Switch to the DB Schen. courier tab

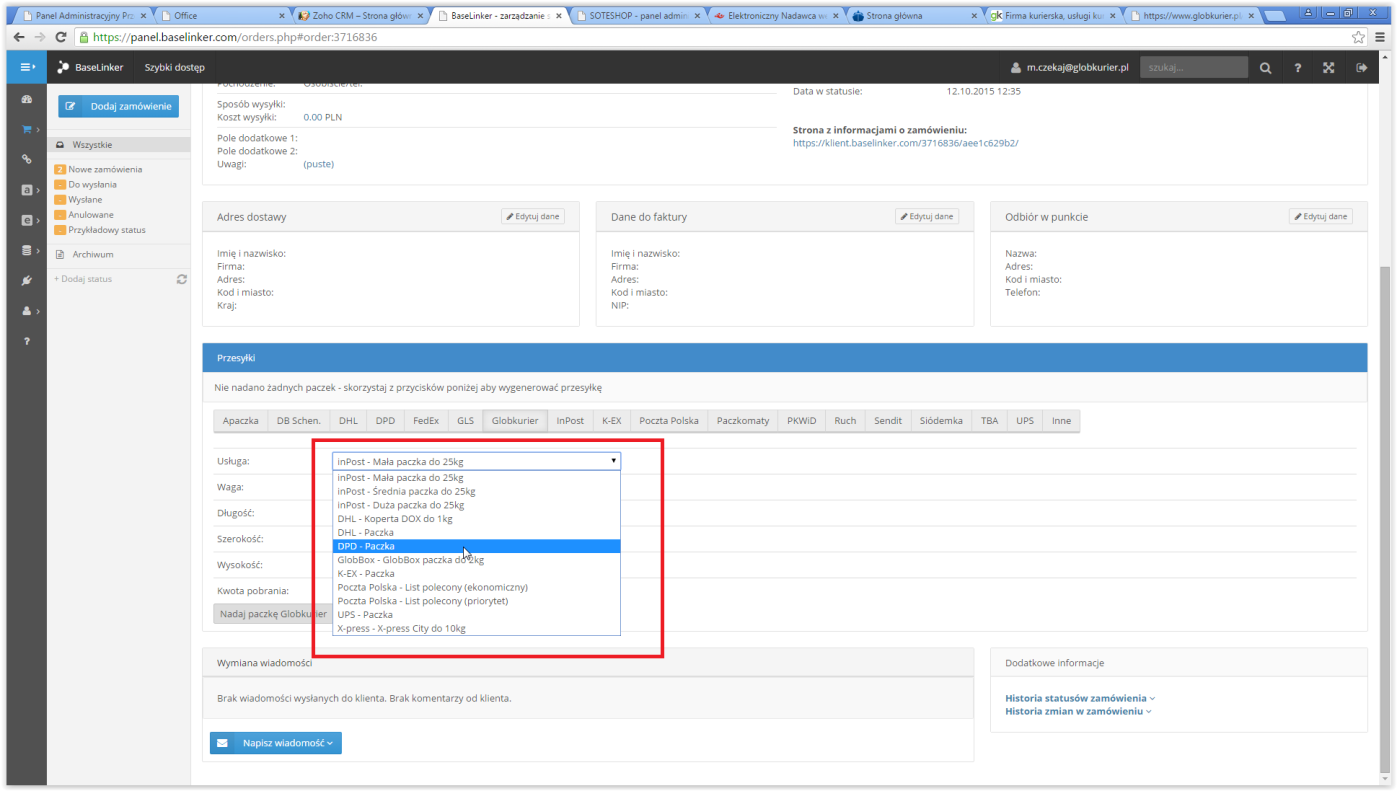point(299,421)
